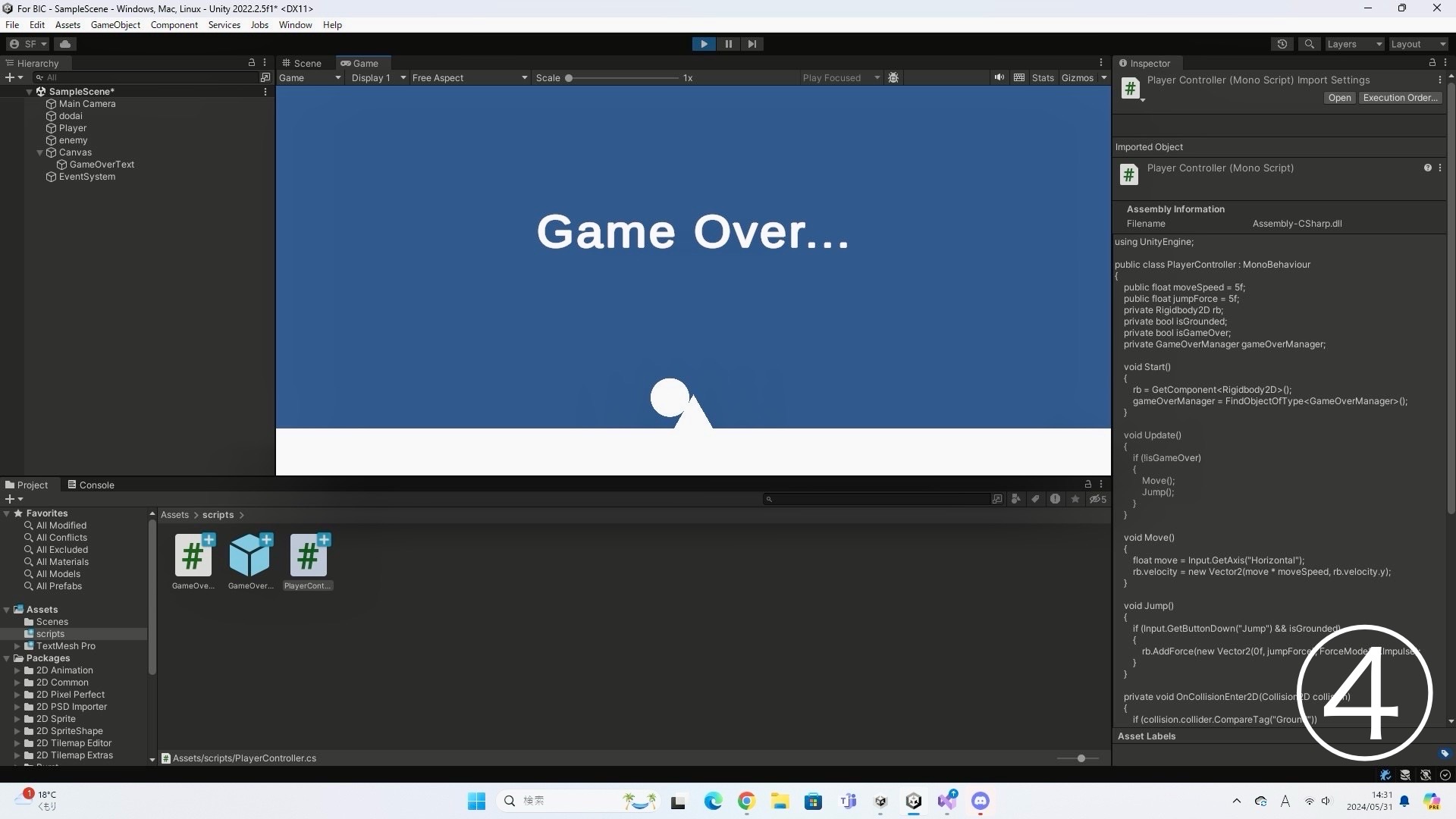Open the GameObject menu

click(115, 25)
